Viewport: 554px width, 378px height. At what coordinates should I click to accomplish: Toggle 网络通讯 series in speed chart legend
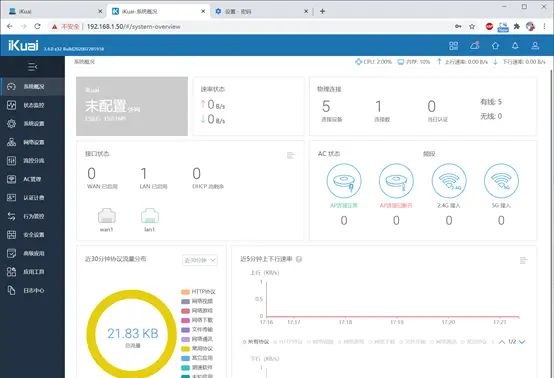click(443, 342)
